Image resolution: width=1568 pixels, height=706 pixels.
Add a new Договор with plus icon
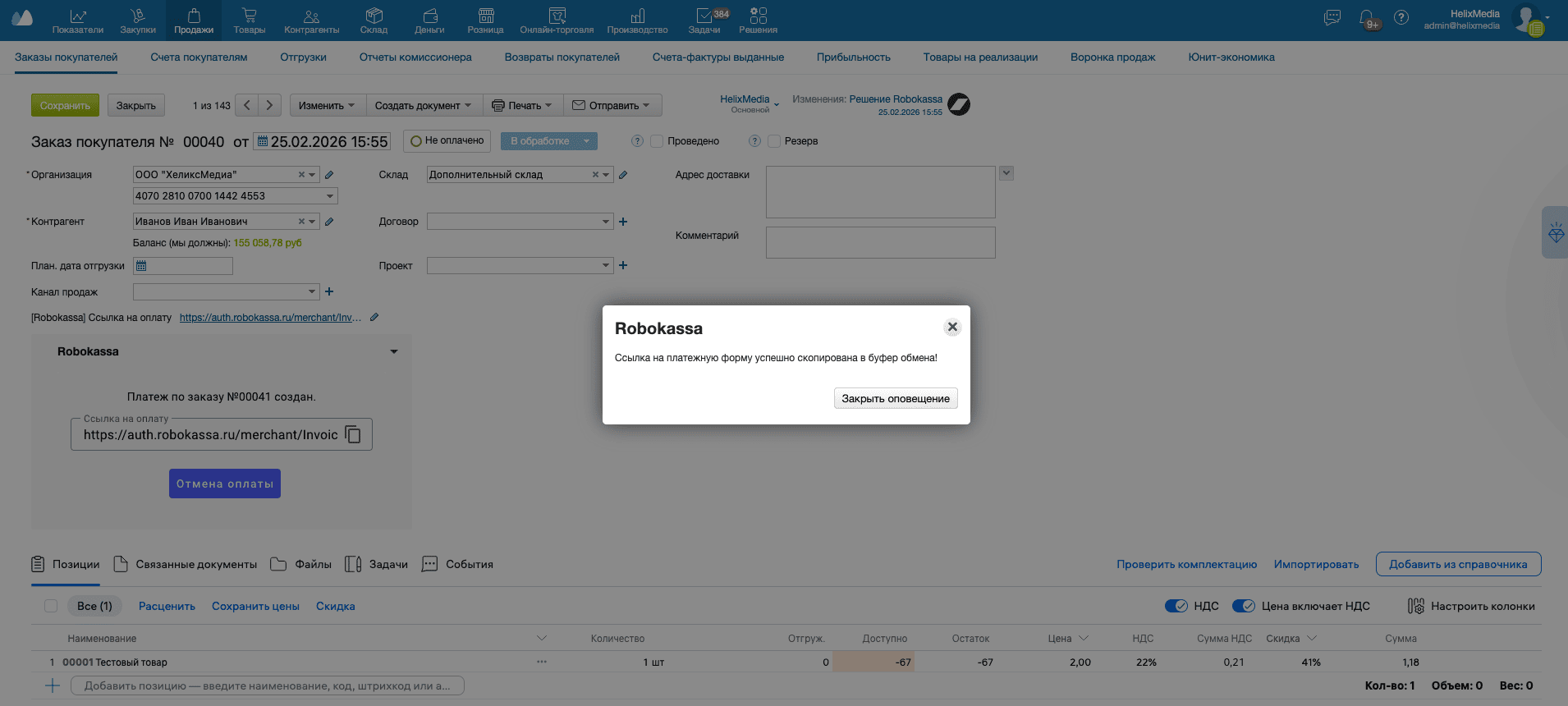pyautogui.click(x=623, y=222)
